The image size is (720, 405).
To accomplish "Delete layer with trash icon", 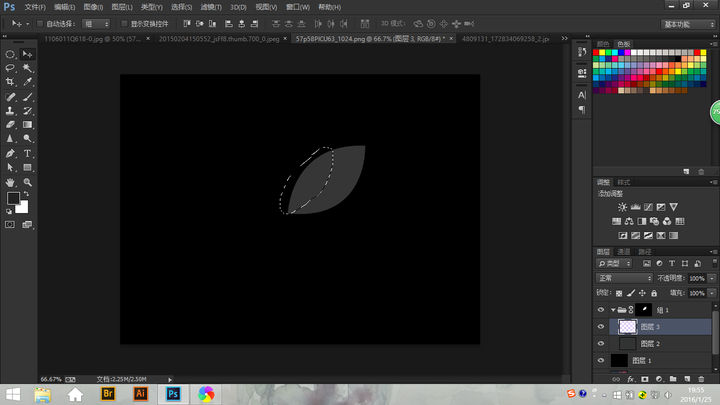I will pyautogui.click(x=701, y=379).
